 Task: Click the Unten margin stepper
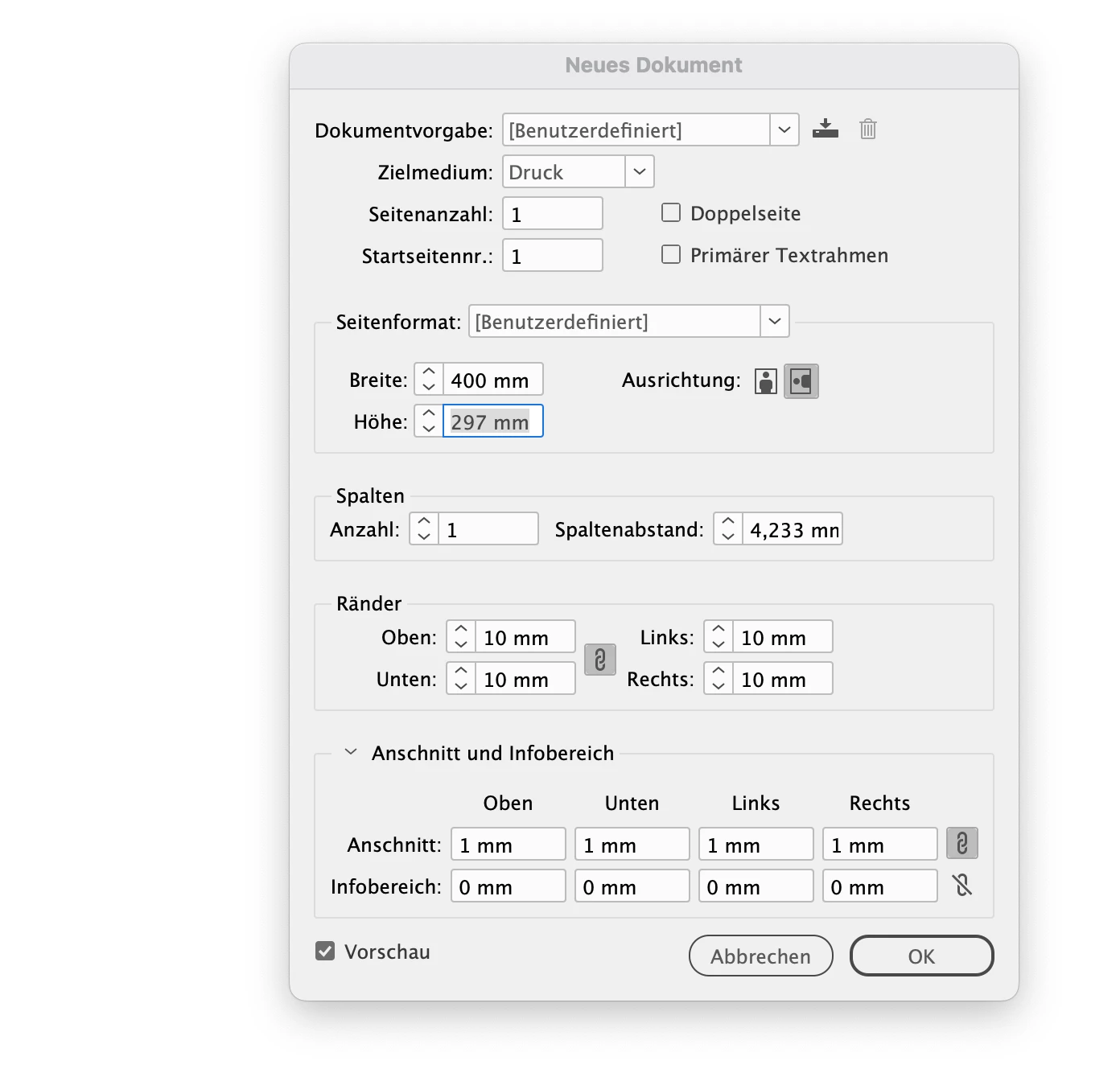tap(461, 678)
